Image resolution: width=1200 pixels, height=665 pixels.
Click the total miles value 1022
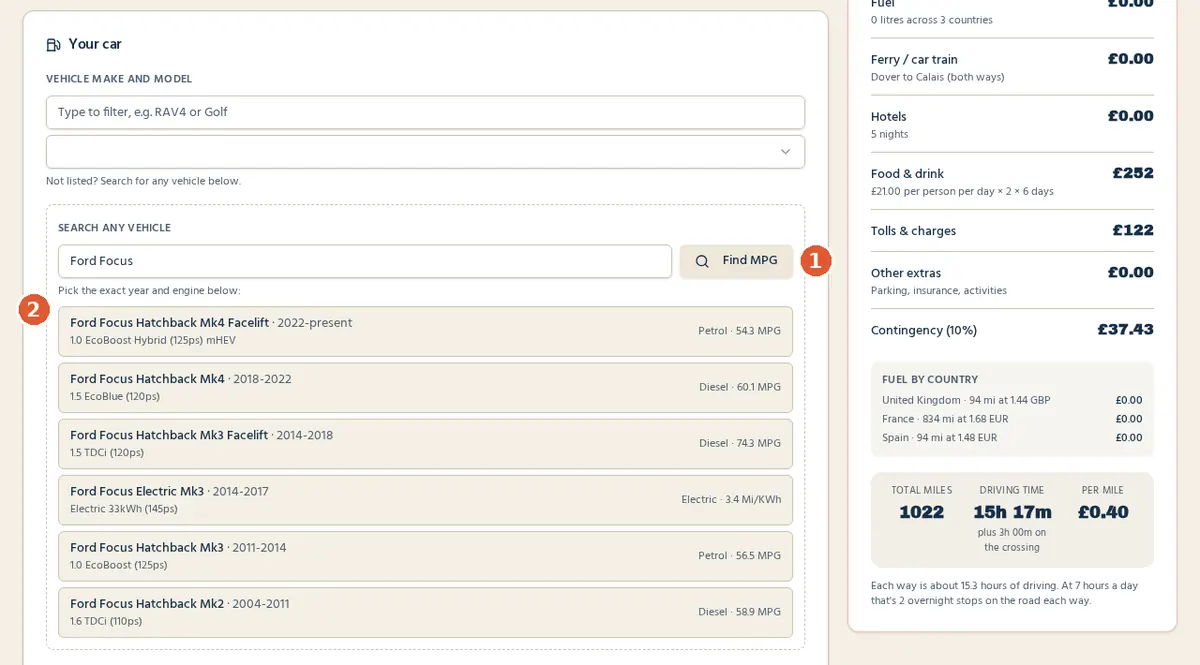coord(921,512)
